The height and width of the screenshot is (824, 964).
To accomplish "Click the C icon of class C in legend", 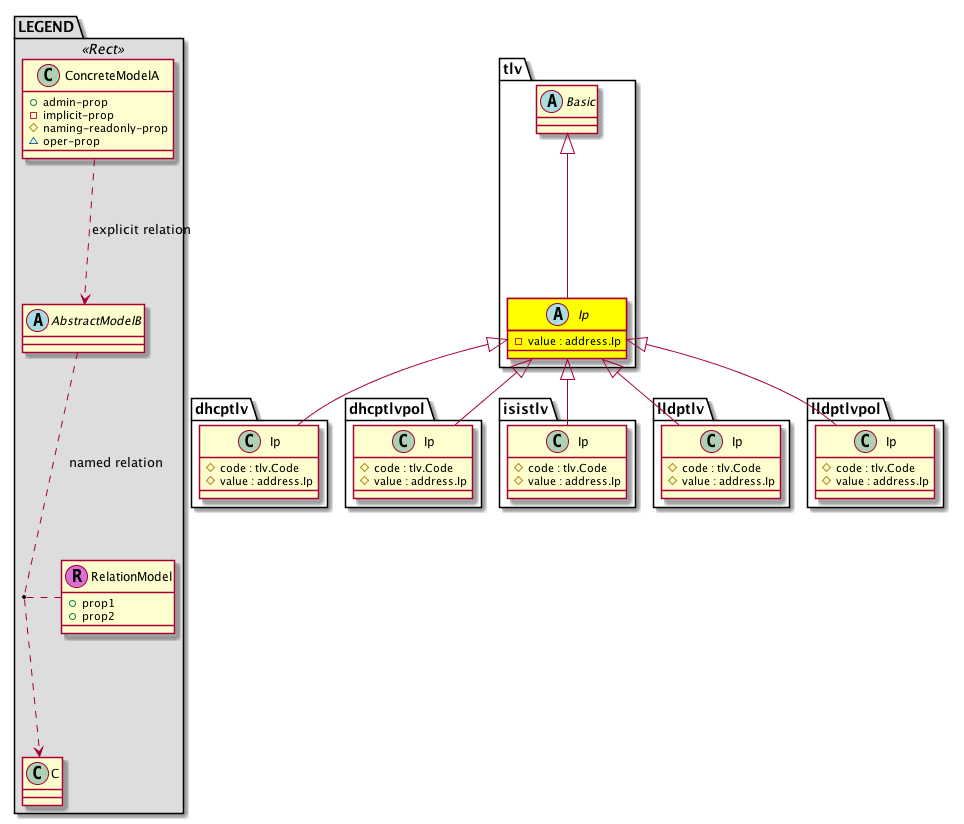I will pos(36,772).
